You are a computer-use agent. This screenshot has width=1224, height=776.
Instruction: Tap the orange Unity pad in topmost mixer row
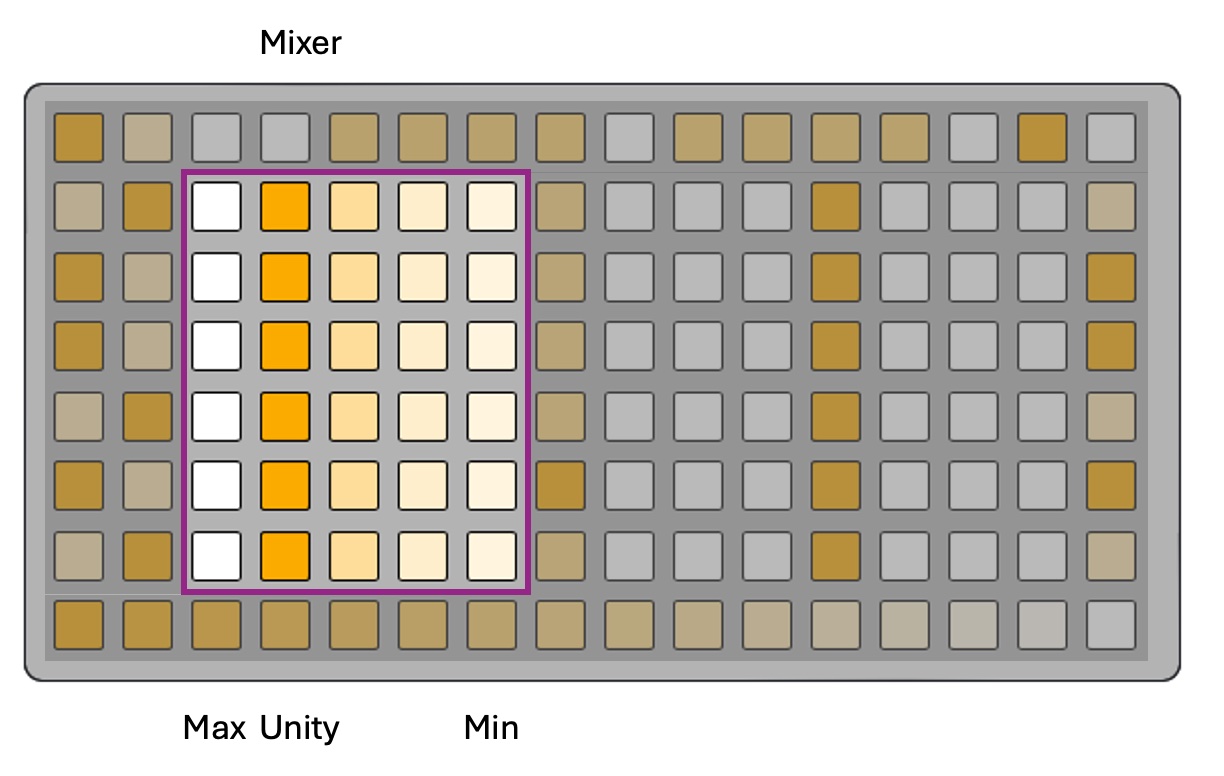[x=286, y=207]
